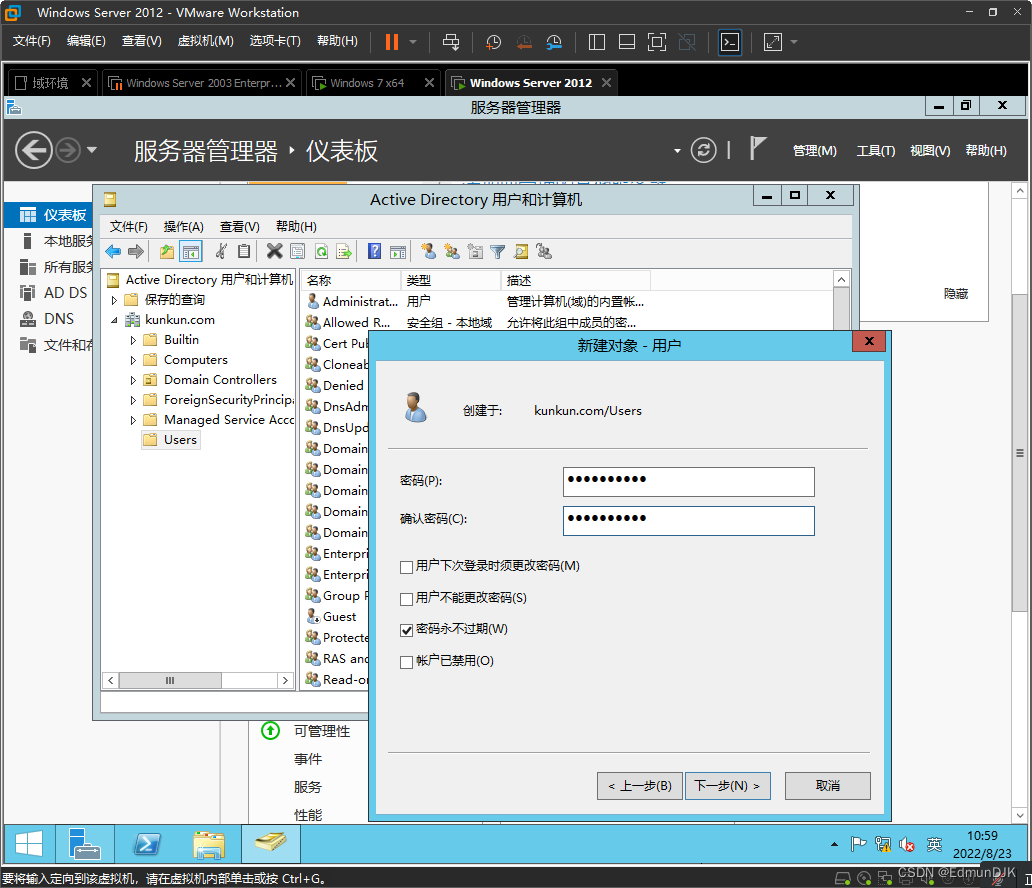The height and width of the screenshot is (888, 1032).
Task: Click the blue back arrow in AD toolbar
Action: 113,251
